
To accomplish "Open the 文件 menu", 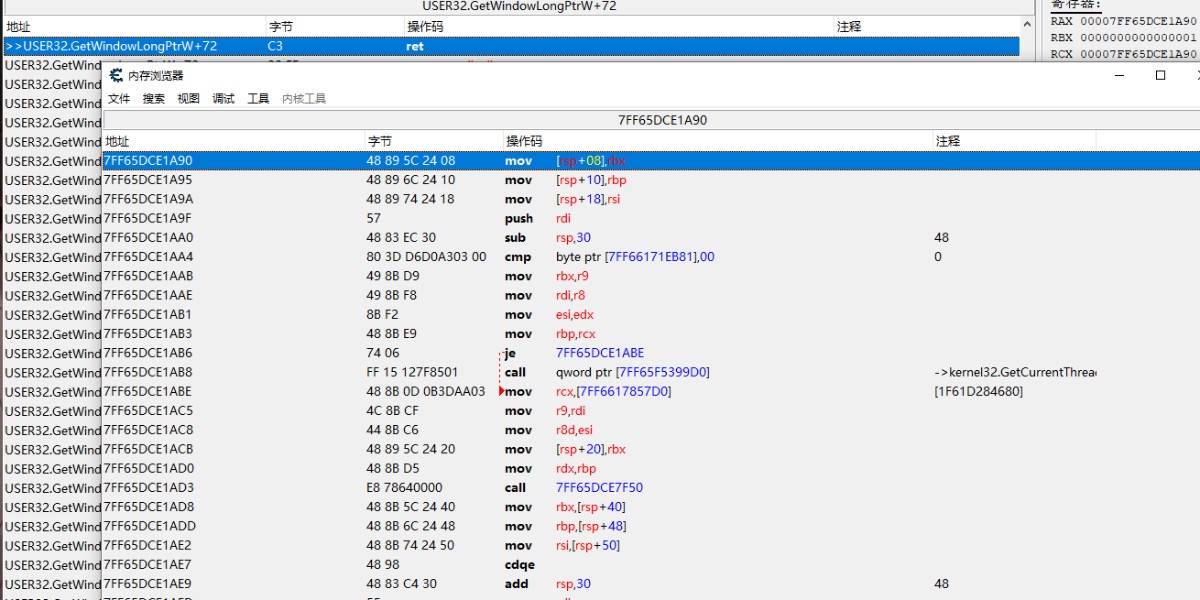I will pos(119,99).
